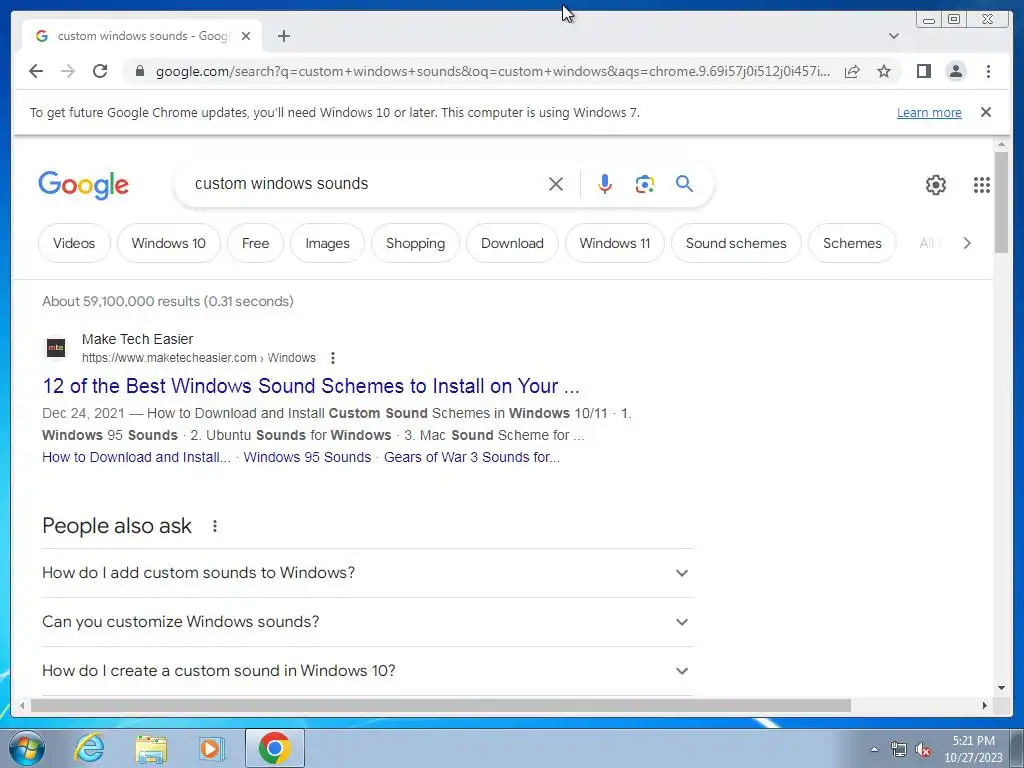This screenshot has height=768, width=1024.
Task: Select the Windows 10 filter chip
Action: click(x=168, y=243)
